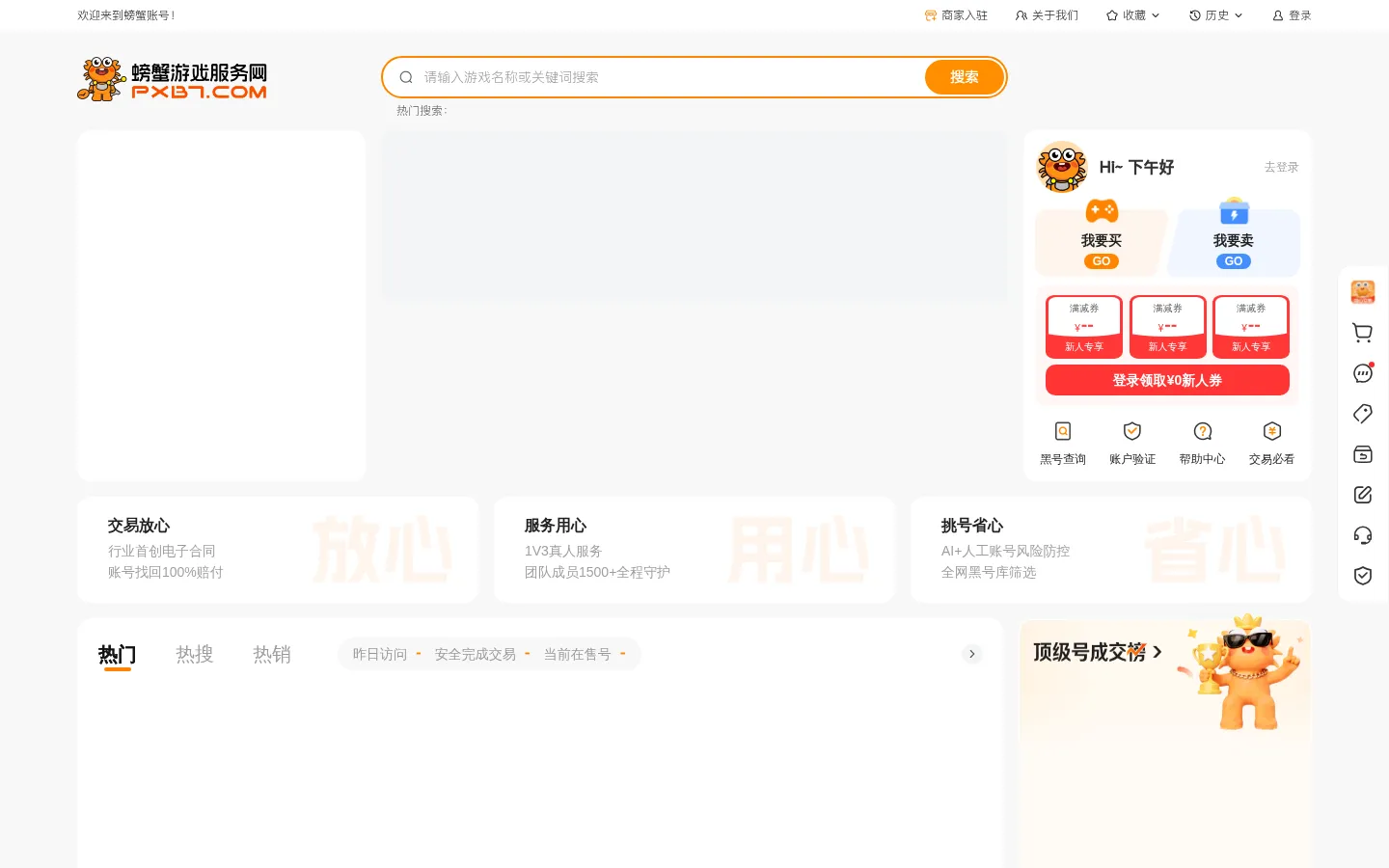Click the crab app icon in sidebar
The height and width of the screenshot is (868, 1389).
coord(1362,291)
